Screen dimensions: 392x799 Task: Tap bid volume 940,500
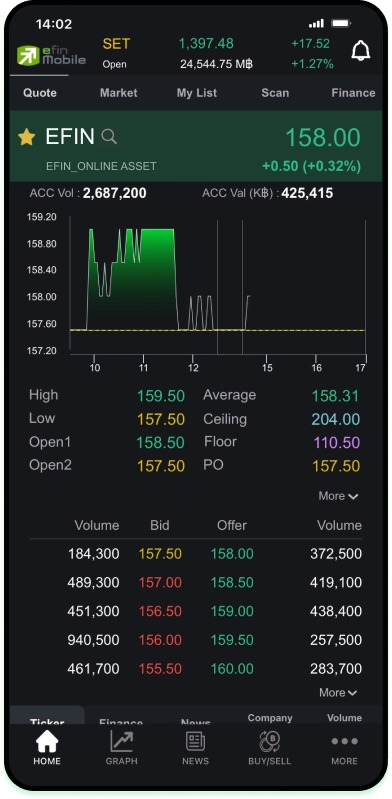pyautogui.click(x=94, y=640)
